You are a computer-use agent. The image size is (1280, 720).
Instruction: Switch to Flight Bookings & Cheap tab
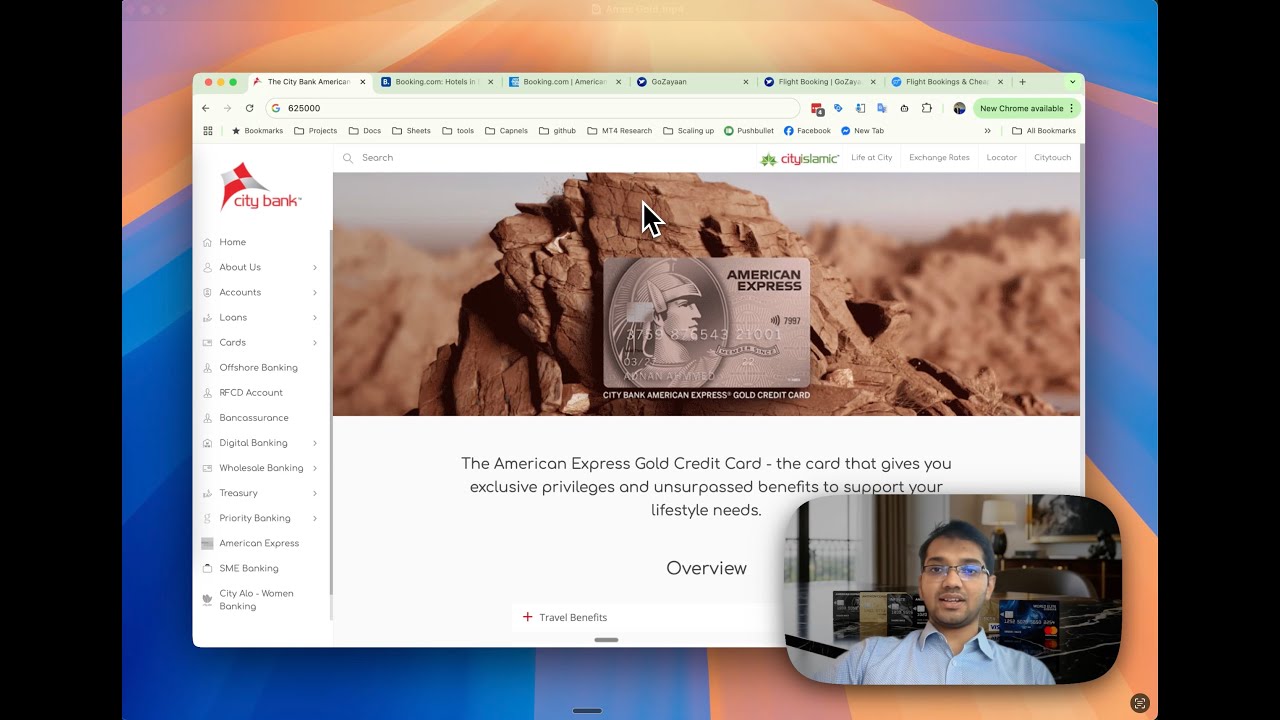click(x=948, y=82)
